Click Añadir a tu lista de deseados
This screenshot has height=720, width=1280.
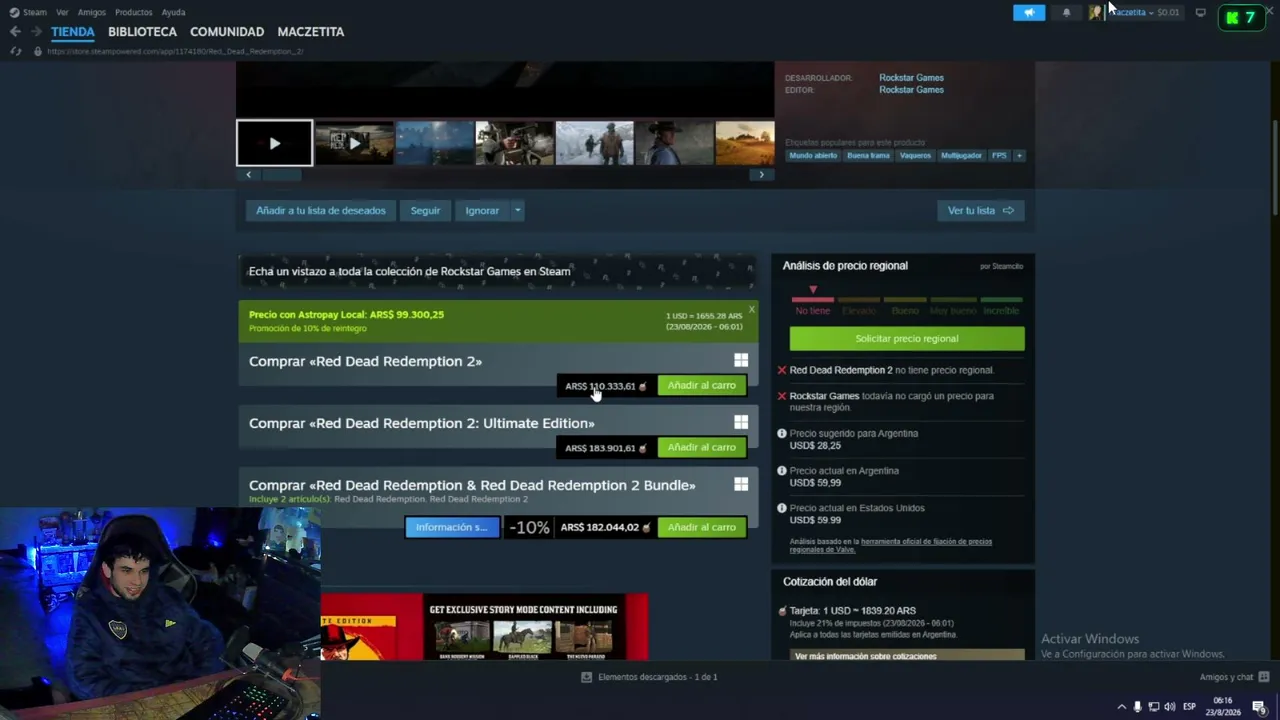coord(320,211)
